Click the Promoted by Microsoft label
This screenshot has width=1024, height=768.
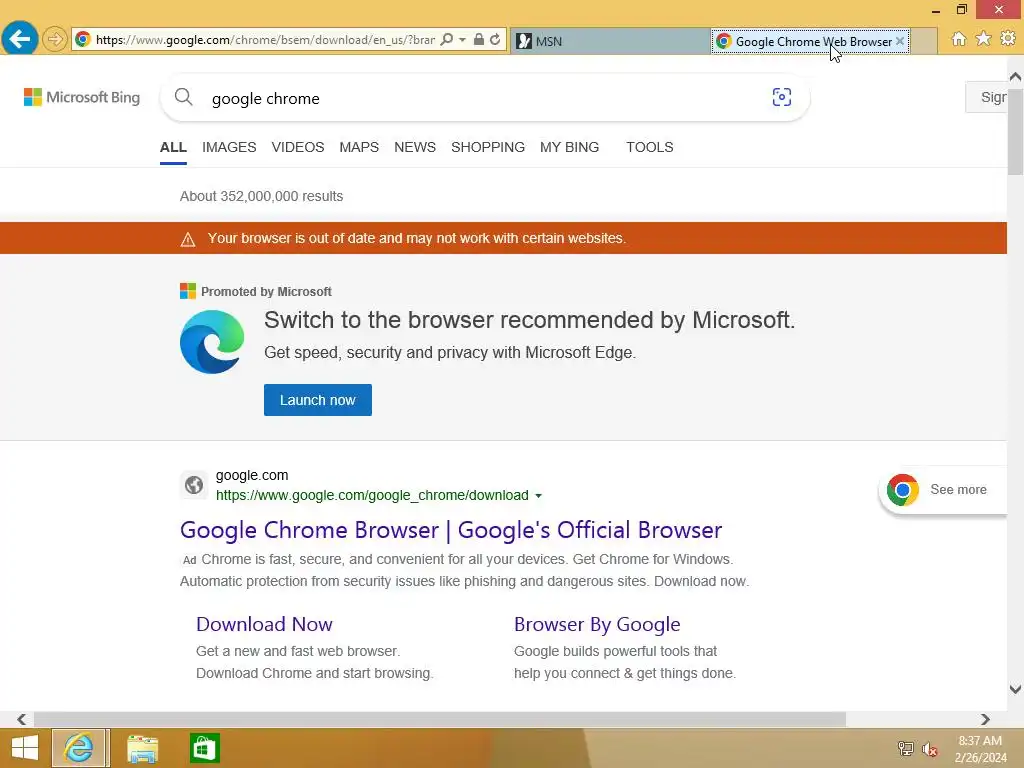(x=266, y=291)
